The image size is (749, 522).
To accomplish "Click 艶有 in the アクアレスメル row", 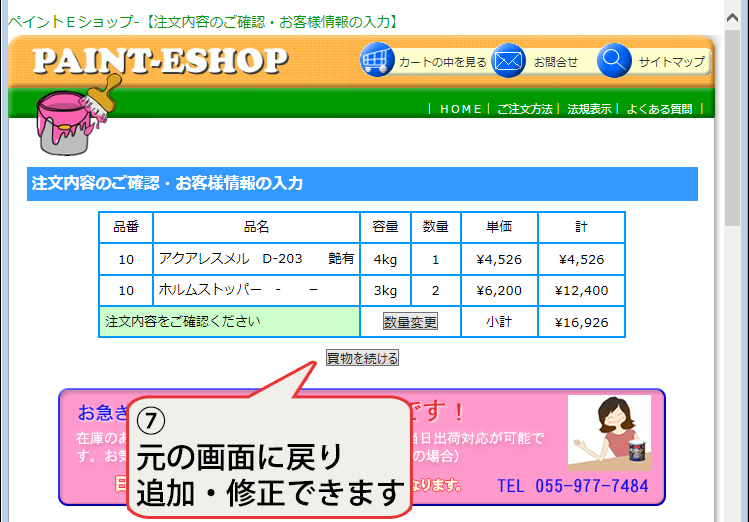I will 341,258.
